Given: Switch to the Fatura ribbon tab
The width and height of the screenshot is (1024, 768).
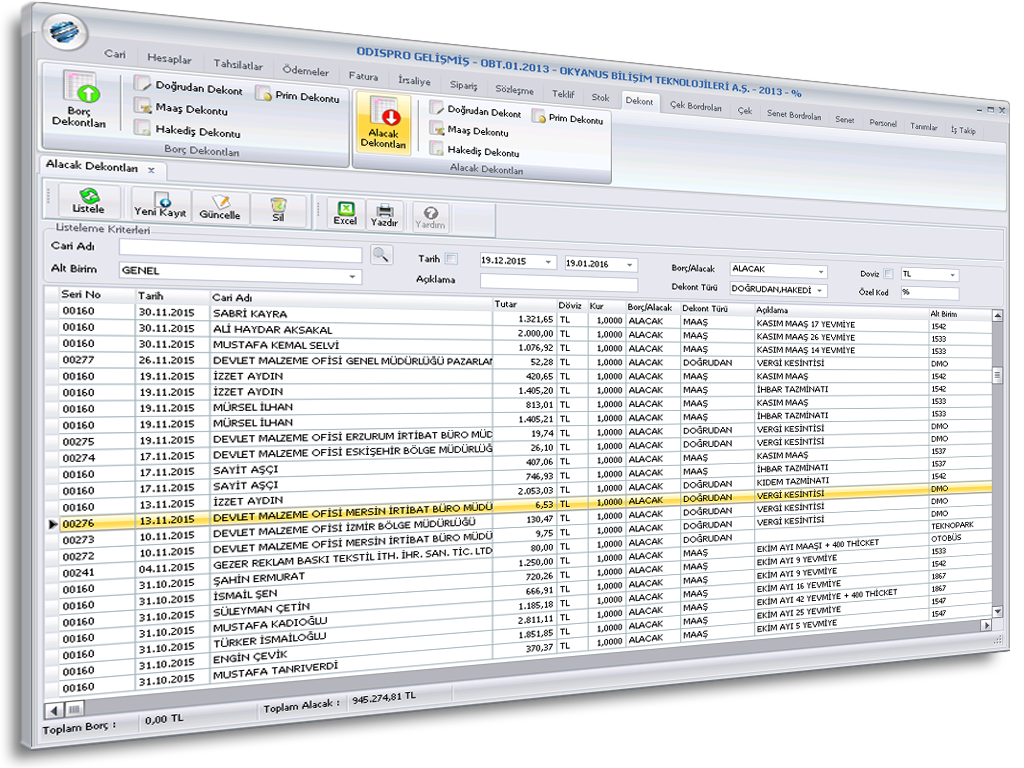Looking at the screenshot, I should pyautogui.click(x=363, y=76).
